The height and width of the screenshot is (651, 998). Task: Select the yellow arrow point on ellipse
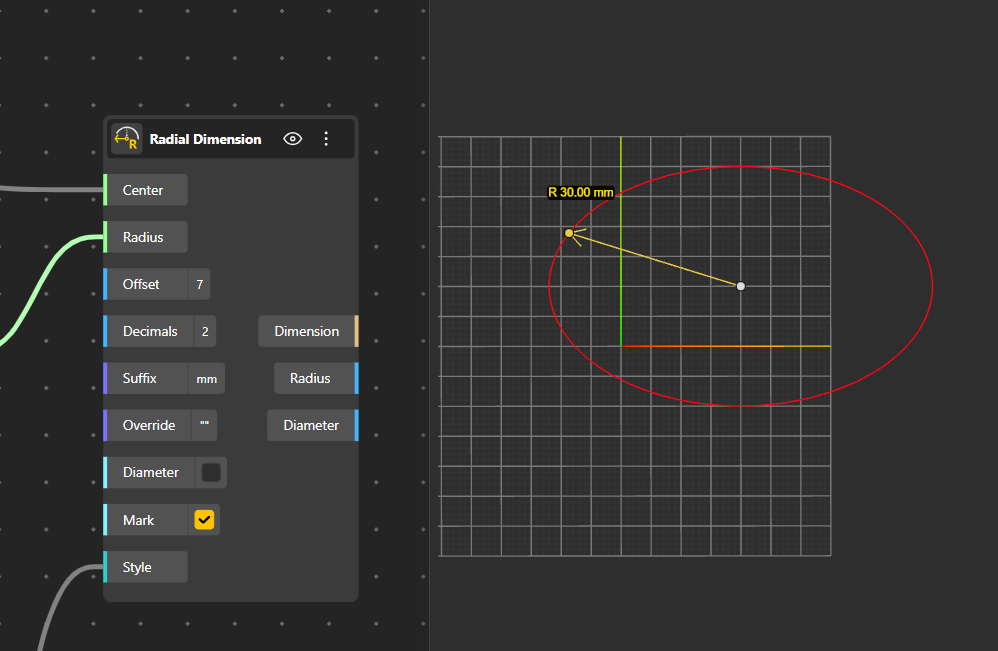tap(569, 233)
